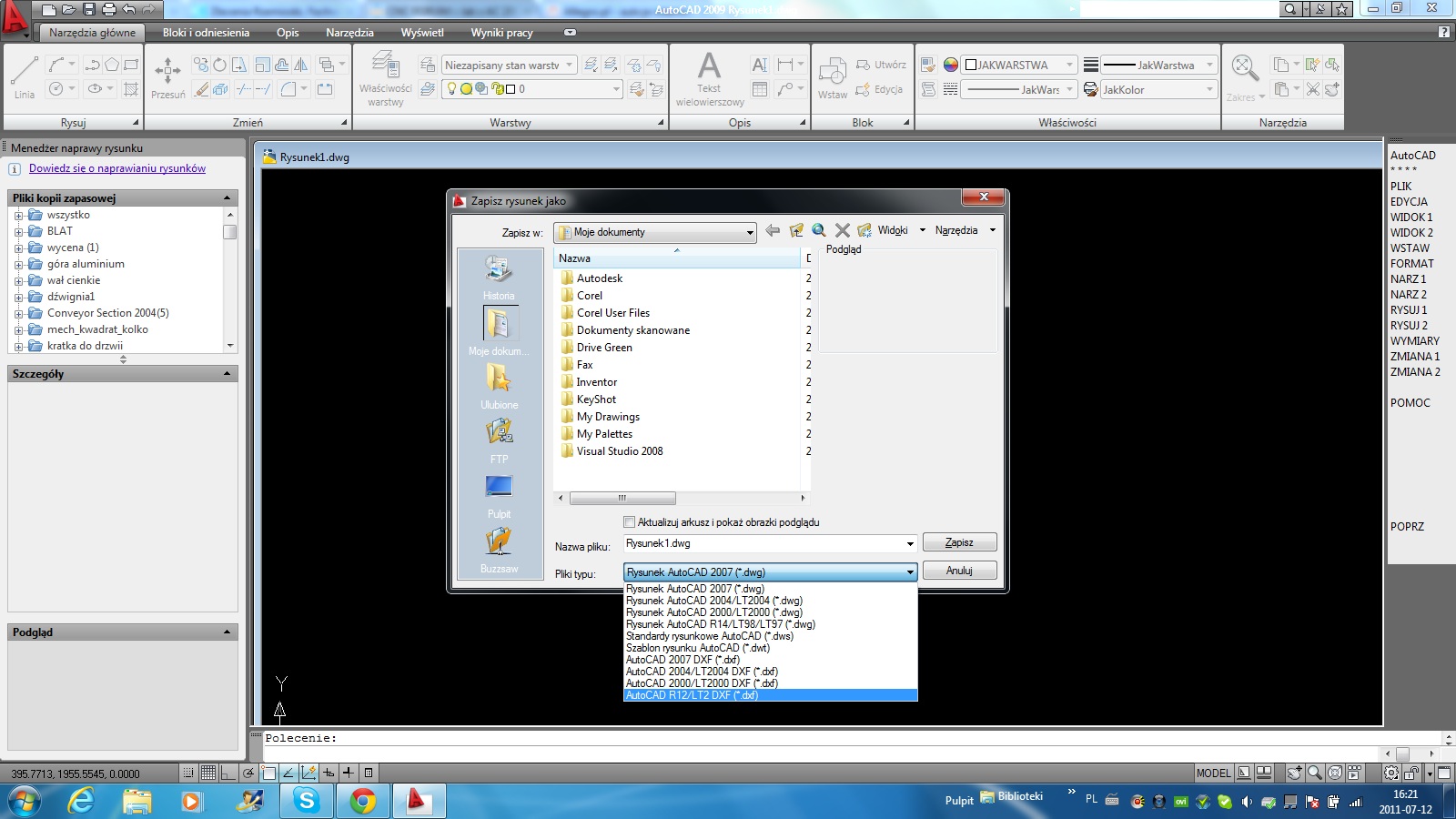Open FTP in the dialog places bar
The width and height of the screenshot is (1456, 819).
pyautogui.click(x=499, y=440)
